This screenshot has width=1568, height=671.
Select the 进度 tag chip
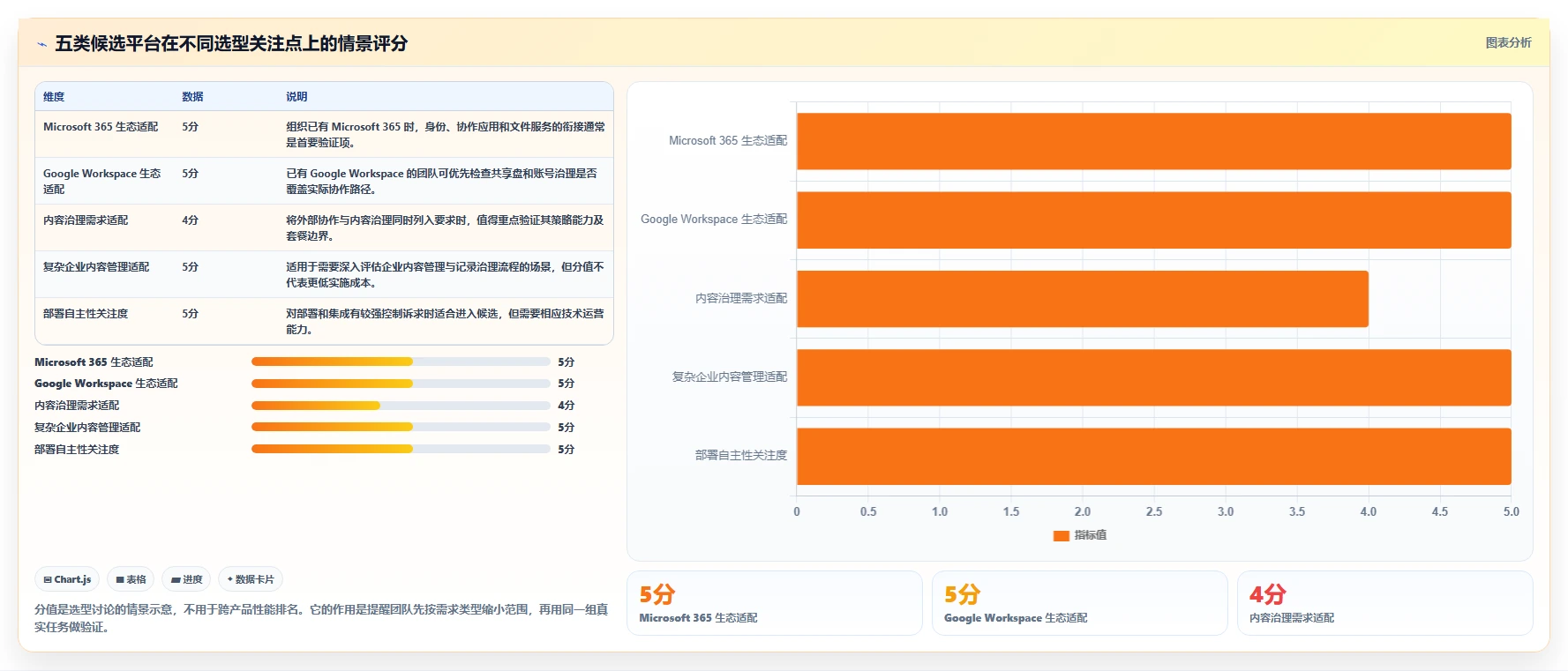(x=186, y=579)
